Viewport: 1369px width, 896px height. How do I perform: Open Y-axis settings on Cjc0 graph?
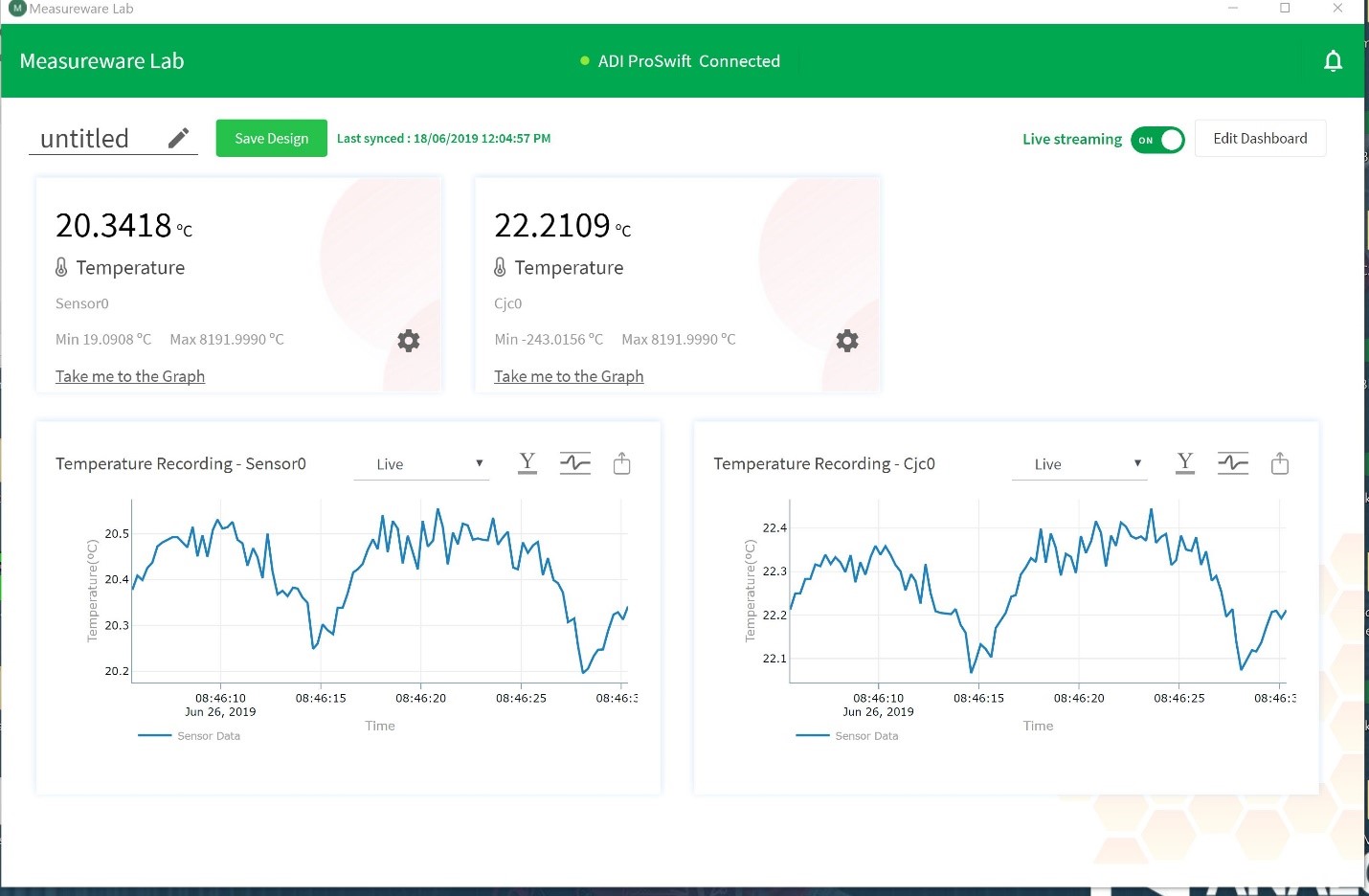(1185, 464)
